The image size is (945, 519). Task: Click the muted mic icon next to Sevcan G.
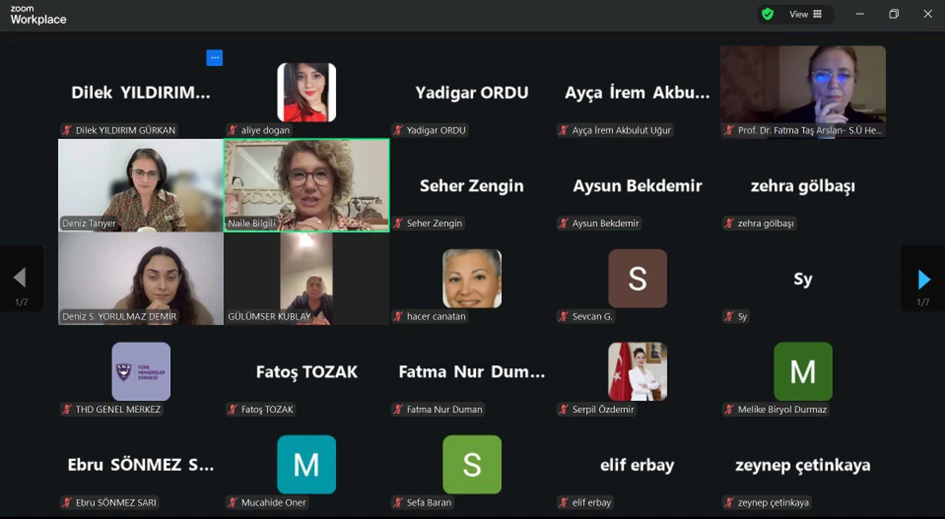(x=564, y=316)
